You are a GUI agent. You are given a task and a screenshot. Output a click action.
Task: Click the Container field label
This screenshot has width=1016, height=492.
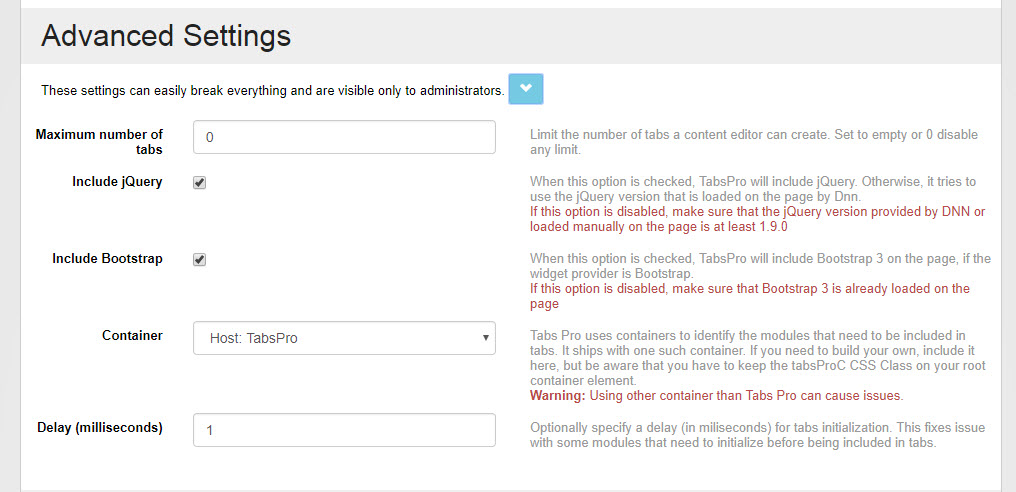(132, 336)
